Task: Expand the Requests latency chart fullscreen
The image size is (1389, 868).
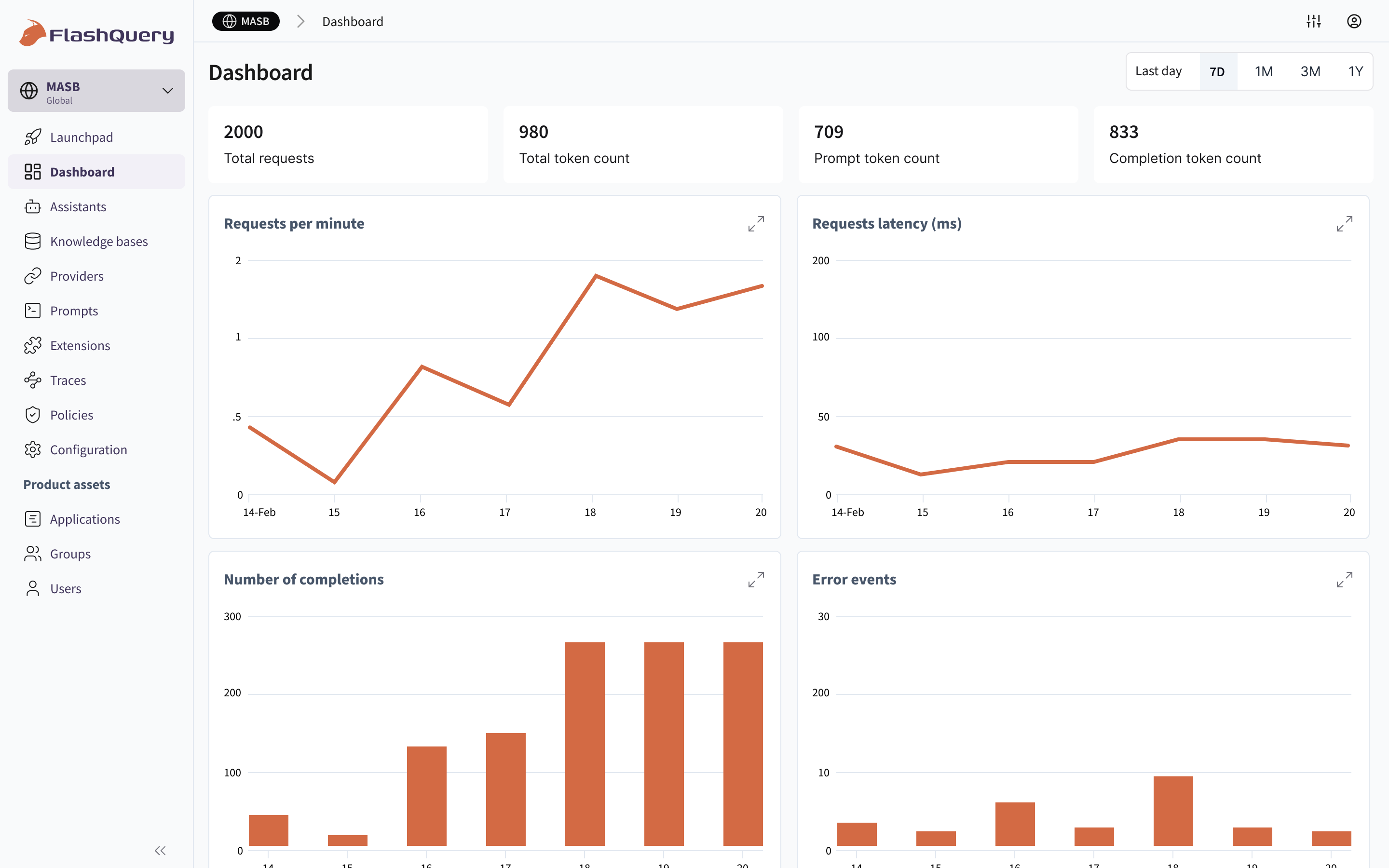Action: [1344, 224]
